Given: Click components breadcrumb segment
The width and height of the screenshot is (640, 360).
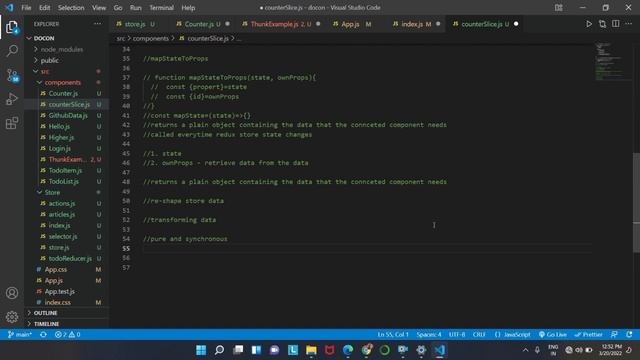Looking at the screenshot, I should 151,38.
